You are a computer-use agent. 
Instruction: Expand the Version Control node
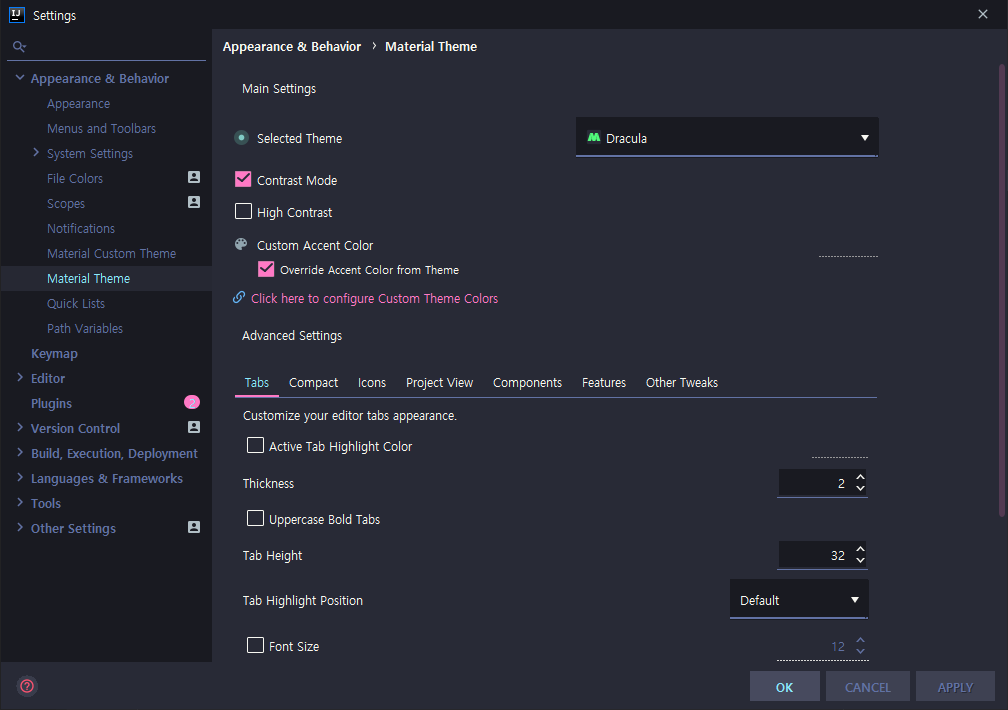click(20, 428)
